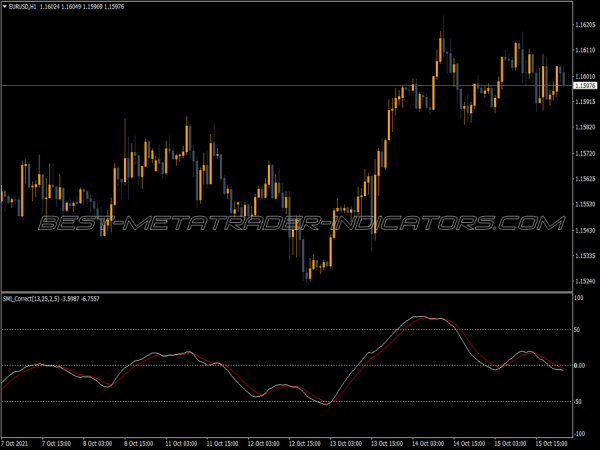Open the chart menu triangle beside EURUSD,H1
Viewport: 600px width, 450px height.
click(5, 7)
